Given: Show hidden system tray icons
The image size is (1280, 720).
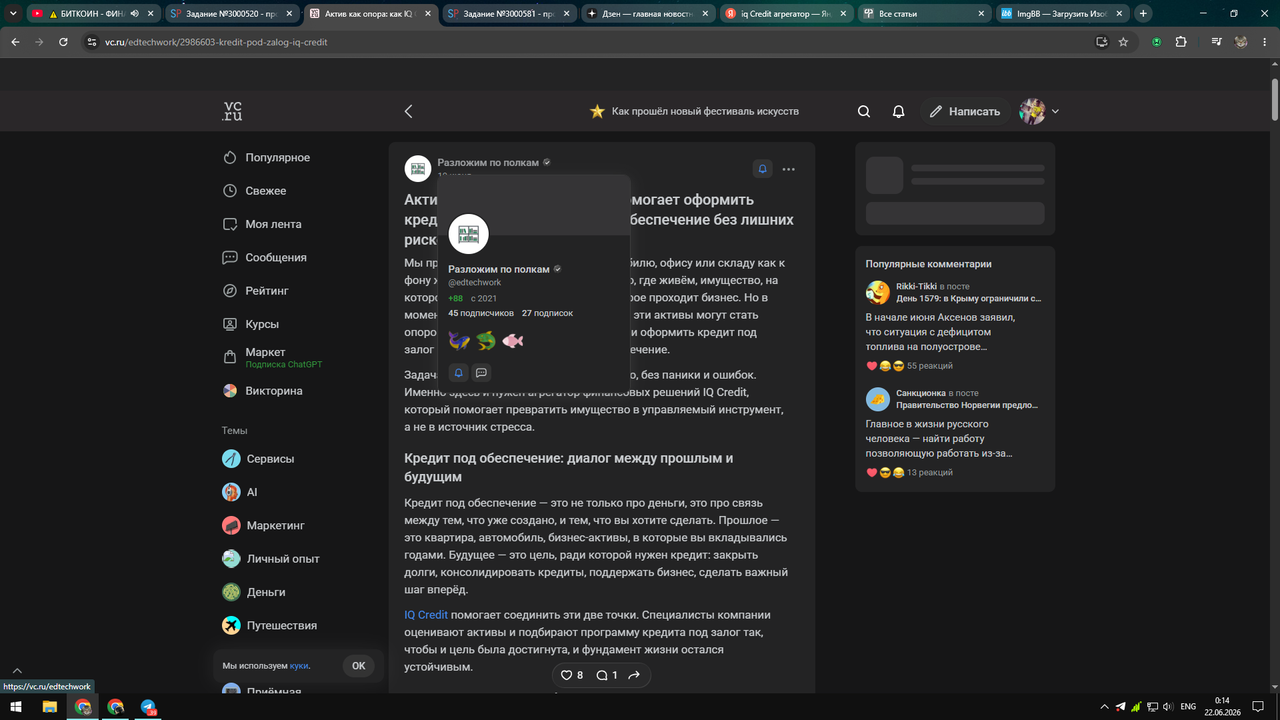Looking at the screenshot, I should [x=1103, y=707].
